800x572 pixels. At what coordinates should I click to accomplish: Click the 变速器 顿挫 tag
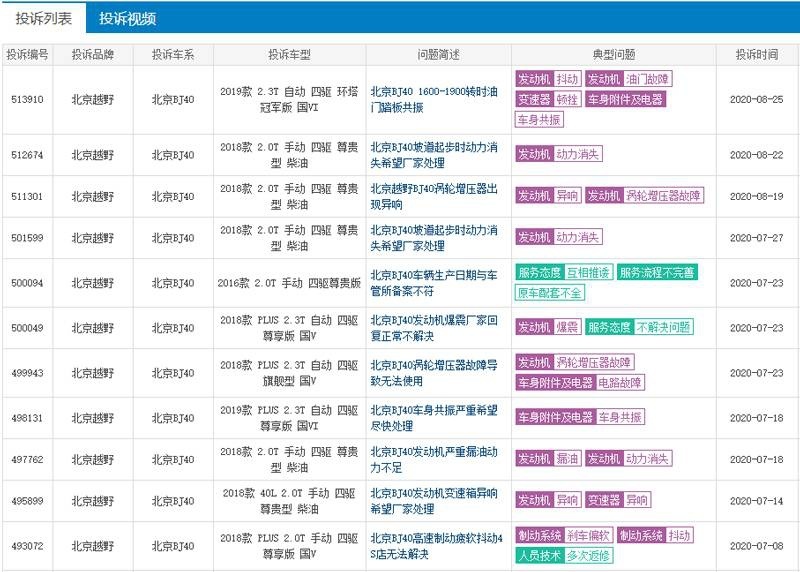point(548,100)
